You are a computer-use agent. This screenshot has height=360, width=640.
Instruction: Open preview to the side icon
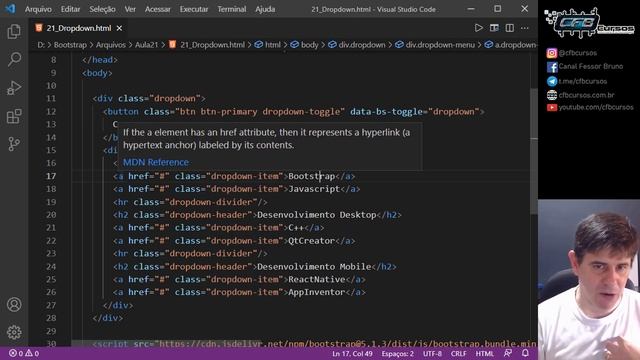click(494, 28)
